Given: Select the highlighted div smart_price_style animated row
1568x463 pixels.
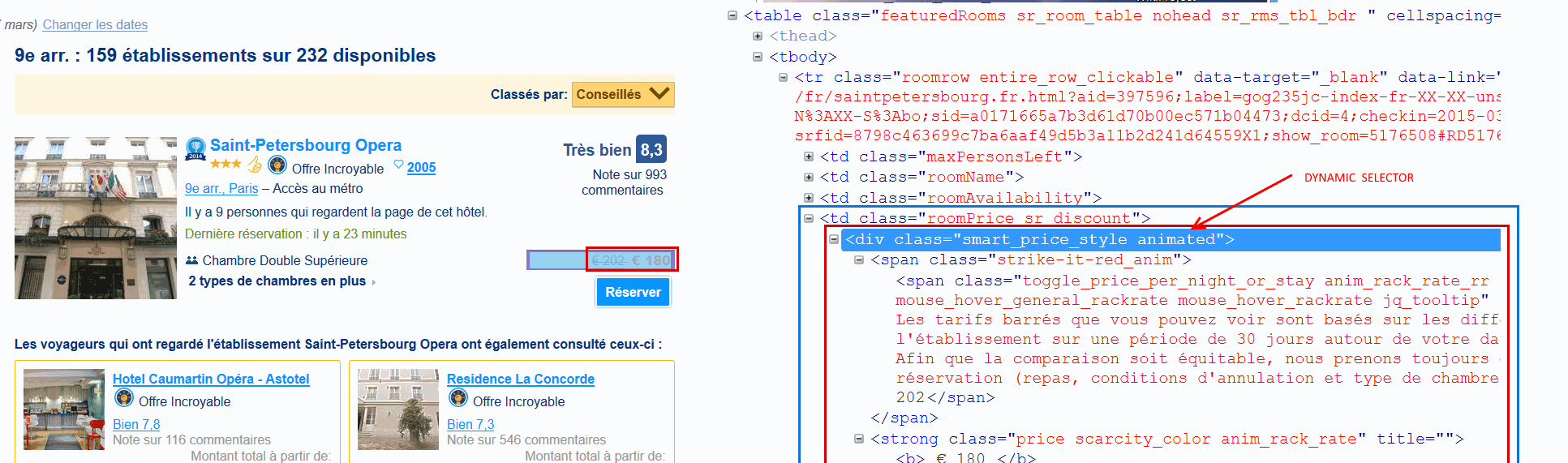Looking at the screenshot, I should 1171,239.
